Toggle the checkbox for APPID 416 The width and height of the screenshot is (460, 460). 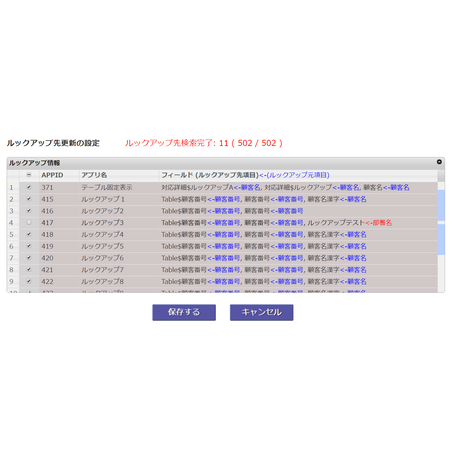click(29, 211)
